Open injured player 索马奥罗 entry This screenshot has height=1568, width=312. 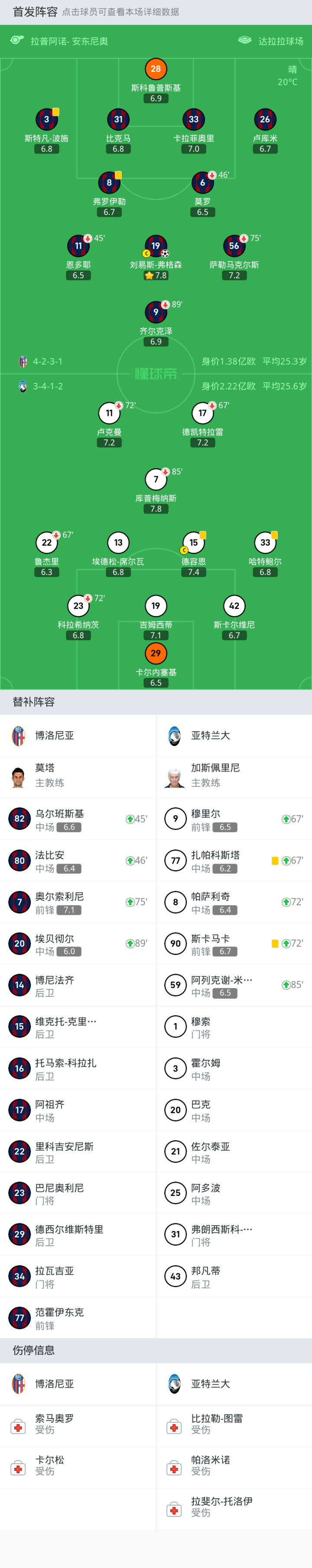click(78, 1424)
